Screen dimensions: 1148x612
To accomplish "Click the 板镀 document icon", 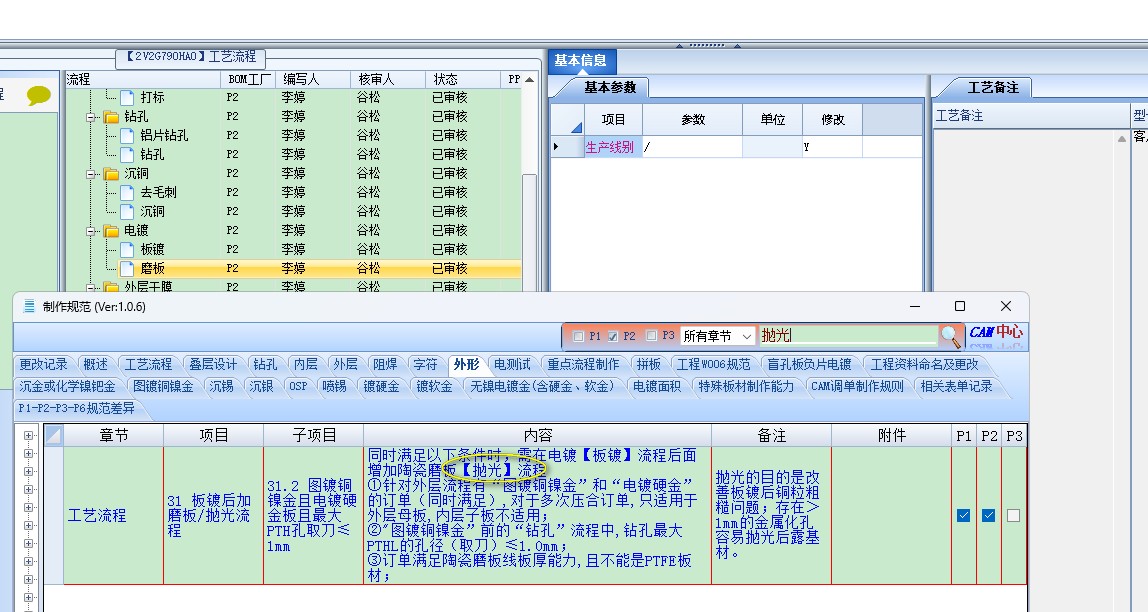I will tap(127, 250).
